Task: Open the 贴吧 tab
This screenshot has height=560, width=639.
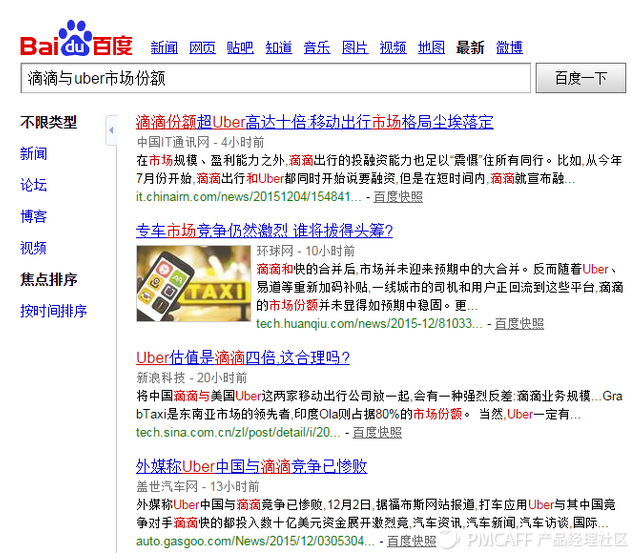Action: 240,48
